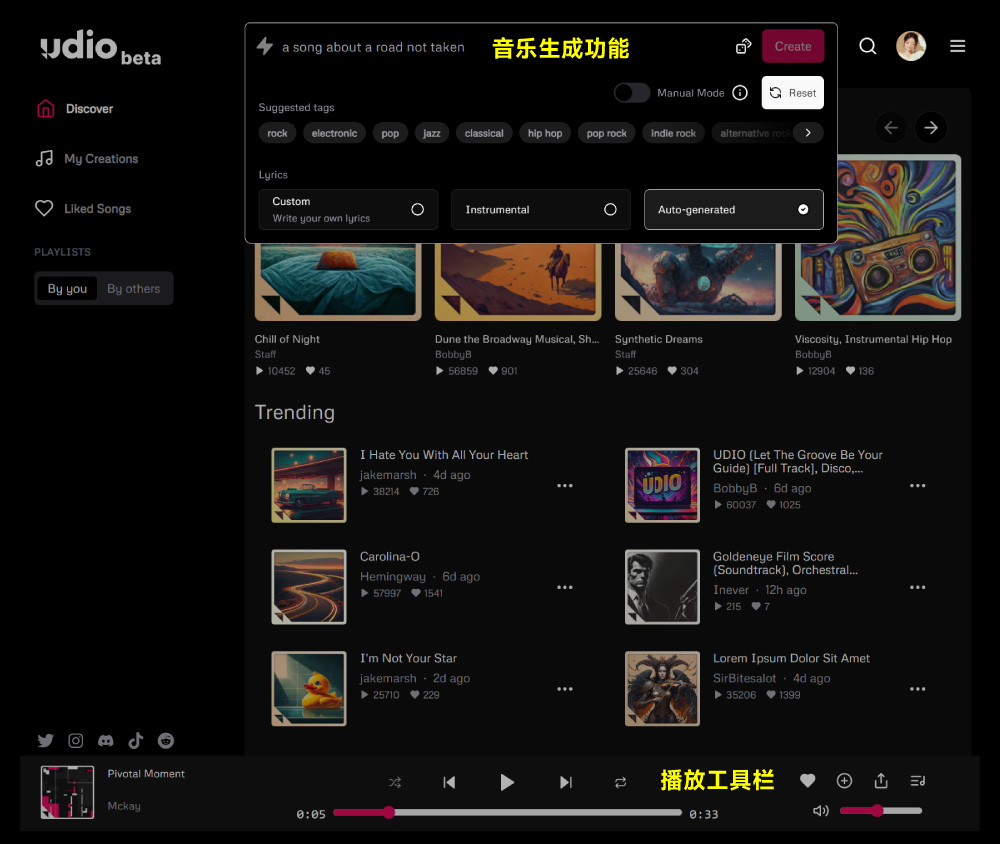
Task: Add the pop rock tag
Action: pos(607,133)
